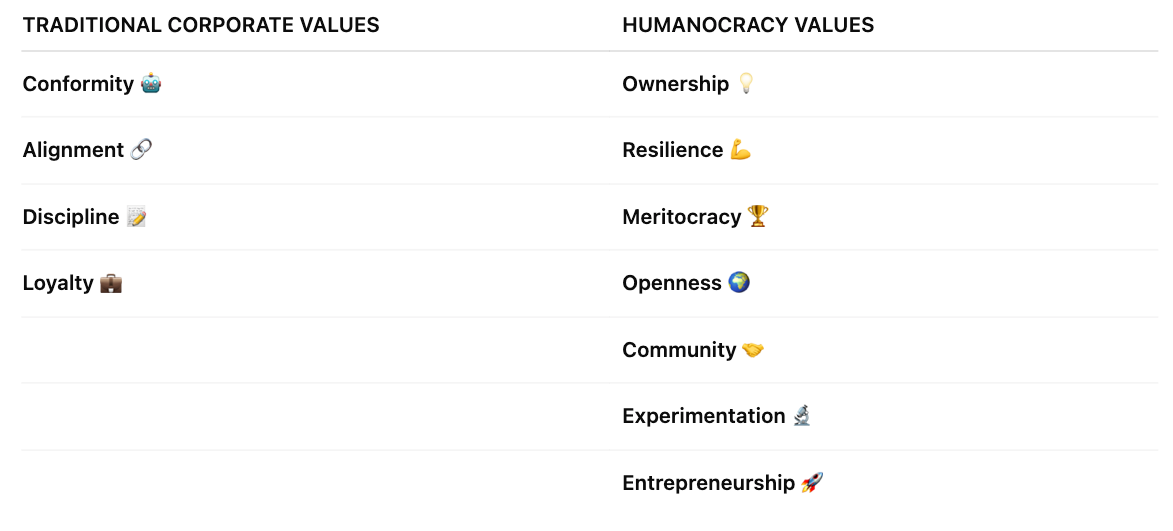Click the memo emoji beside Discipline
This screenshot has height=531, width=1173.
tap(137, 217)
